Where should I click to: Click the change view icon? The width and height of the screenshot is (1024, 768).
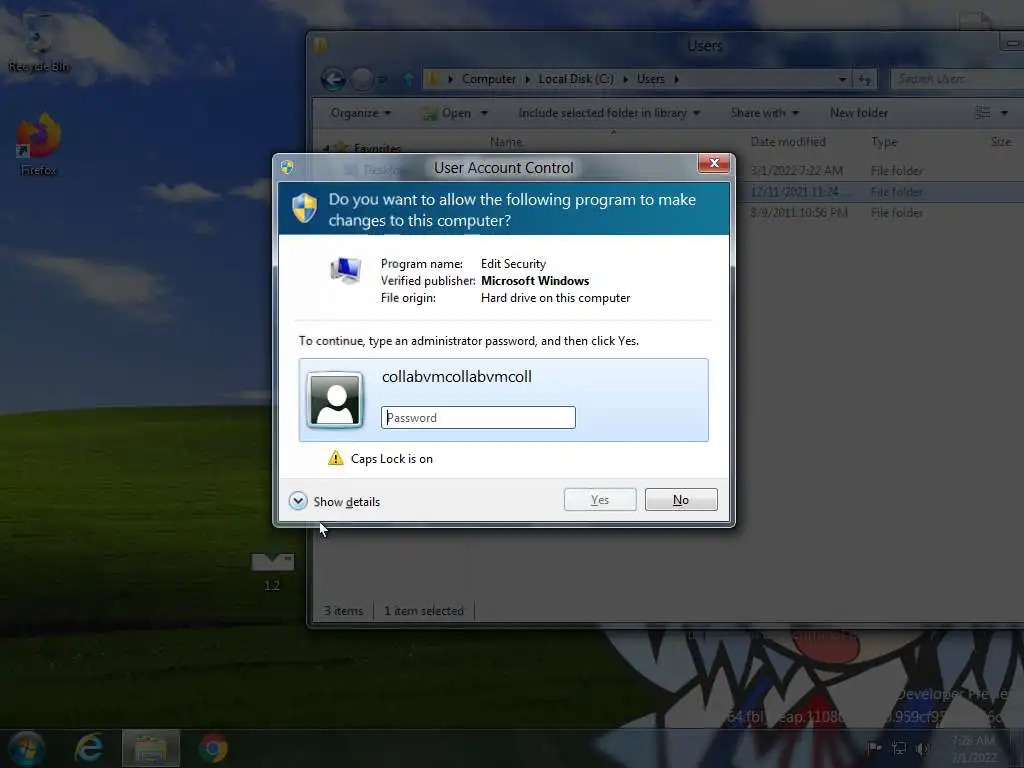[983, 113]
